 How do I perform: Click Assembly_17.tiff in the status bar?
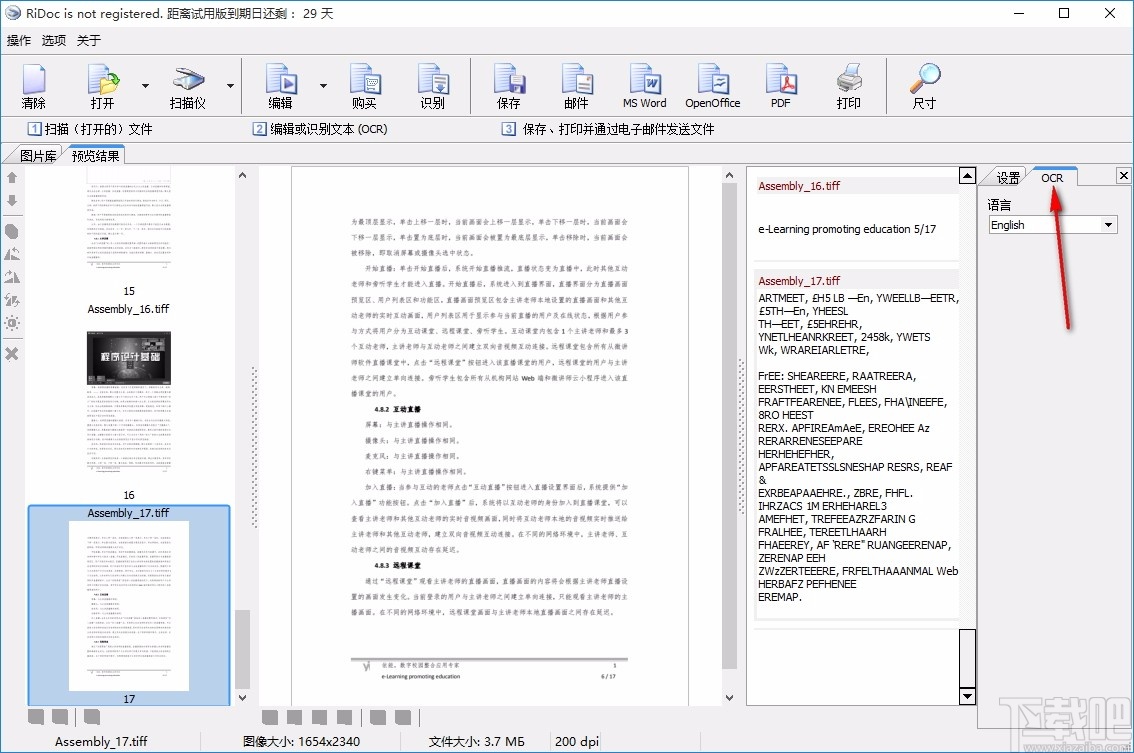(x=101, y=741)
